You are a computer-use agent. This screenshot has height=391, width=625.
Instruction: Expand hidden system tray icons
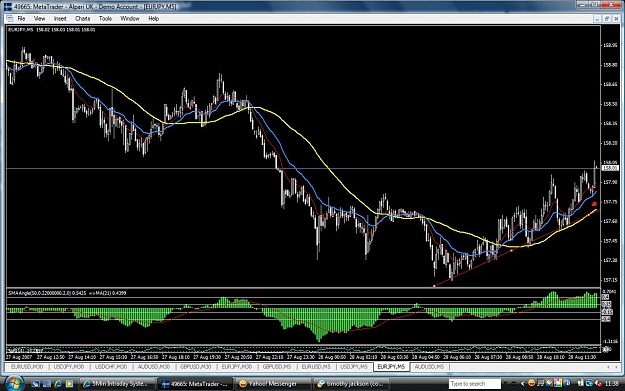pyautogui.click(x=522, y=384)
